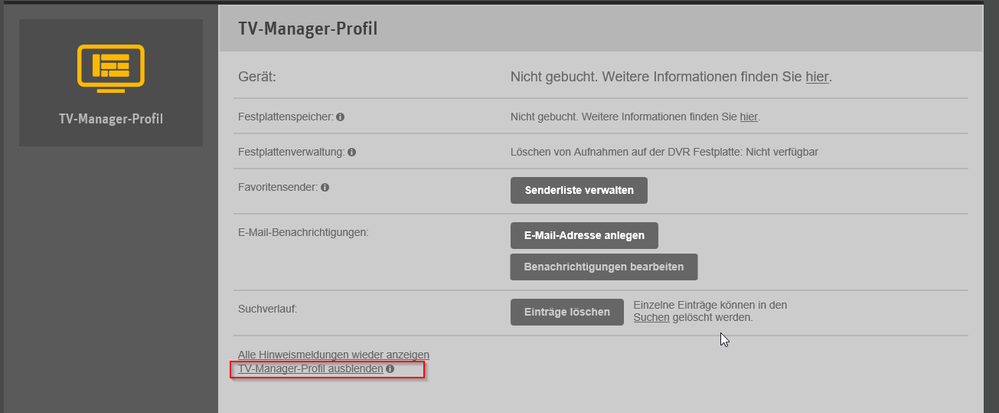The image size is (999, 413).
Task: Click Alle Hinweismeldungen wieder anzeigen link
Action: (x=334, y=354)
